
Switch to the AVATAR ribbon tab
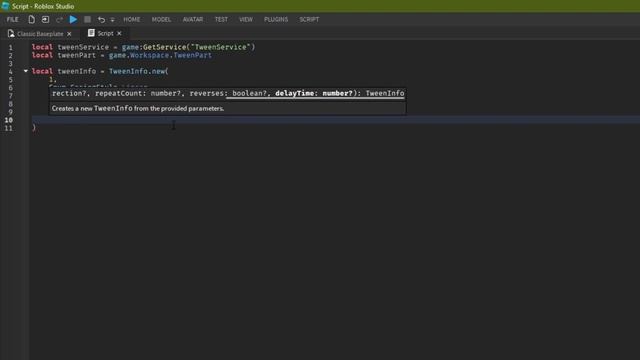[x=193, y=19]
